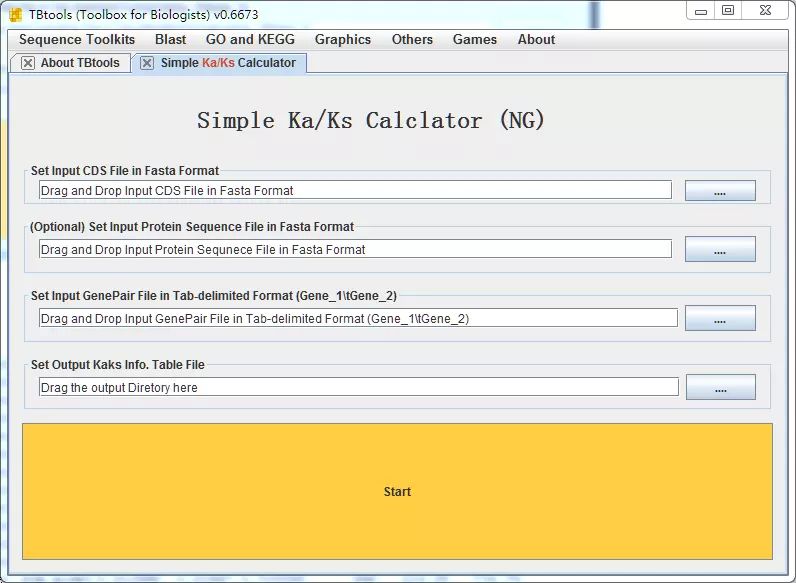Click the output directory text field

(x=358, y=387)
